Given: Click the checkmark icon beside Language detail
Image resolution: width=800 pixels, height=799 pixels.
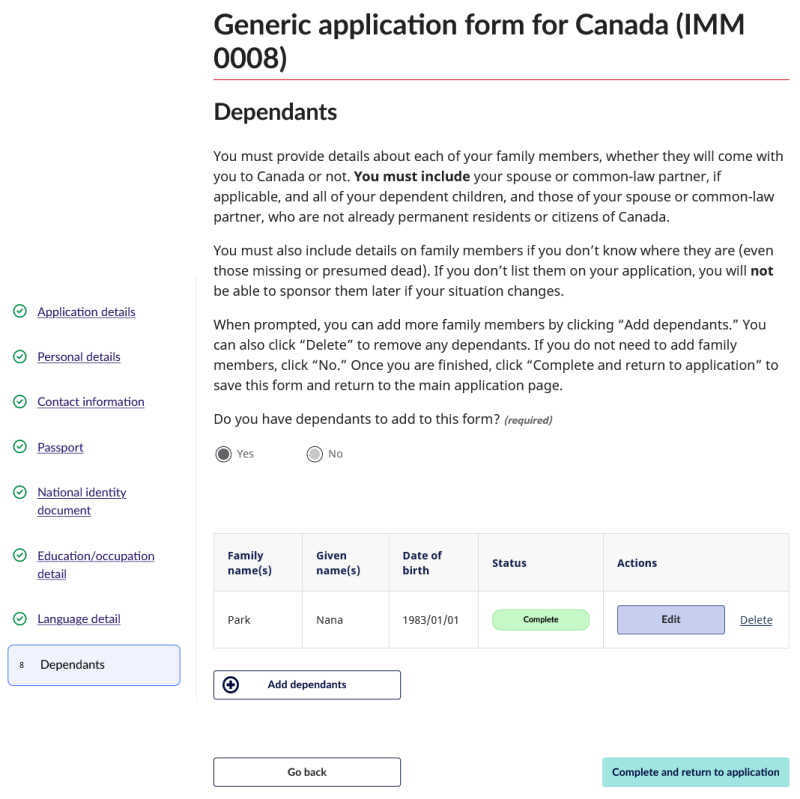Looking at the screenshot, I should (x=20, y=619).
